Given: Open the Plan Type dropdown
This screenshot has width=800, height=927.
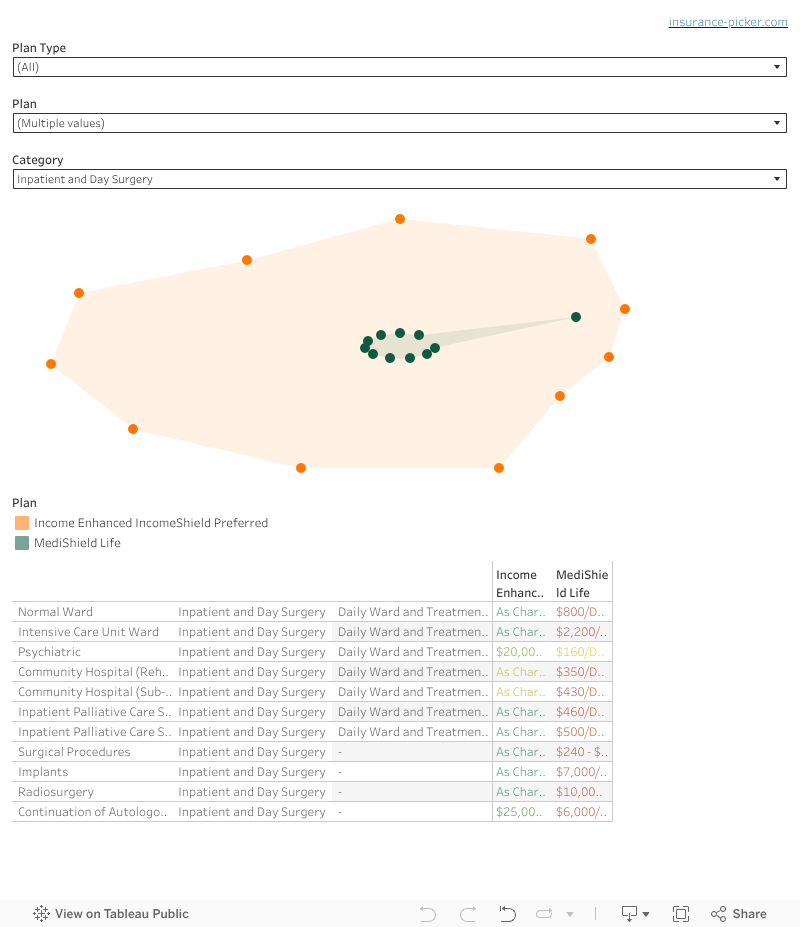Looking at the screenshot, I should pyautogui.click(x=400, y=67).
